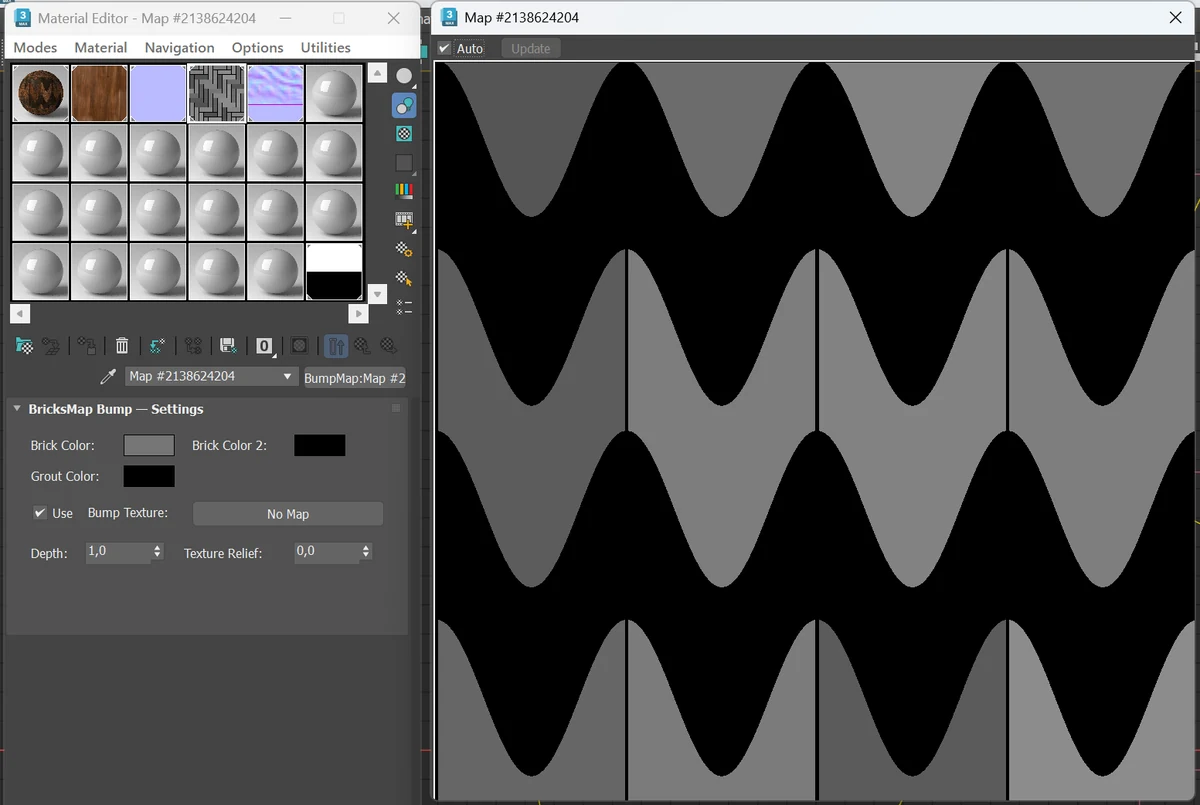1200x805 pixels.
Task: Click the sample slots scroll right arrow
Action: [360, 314]
